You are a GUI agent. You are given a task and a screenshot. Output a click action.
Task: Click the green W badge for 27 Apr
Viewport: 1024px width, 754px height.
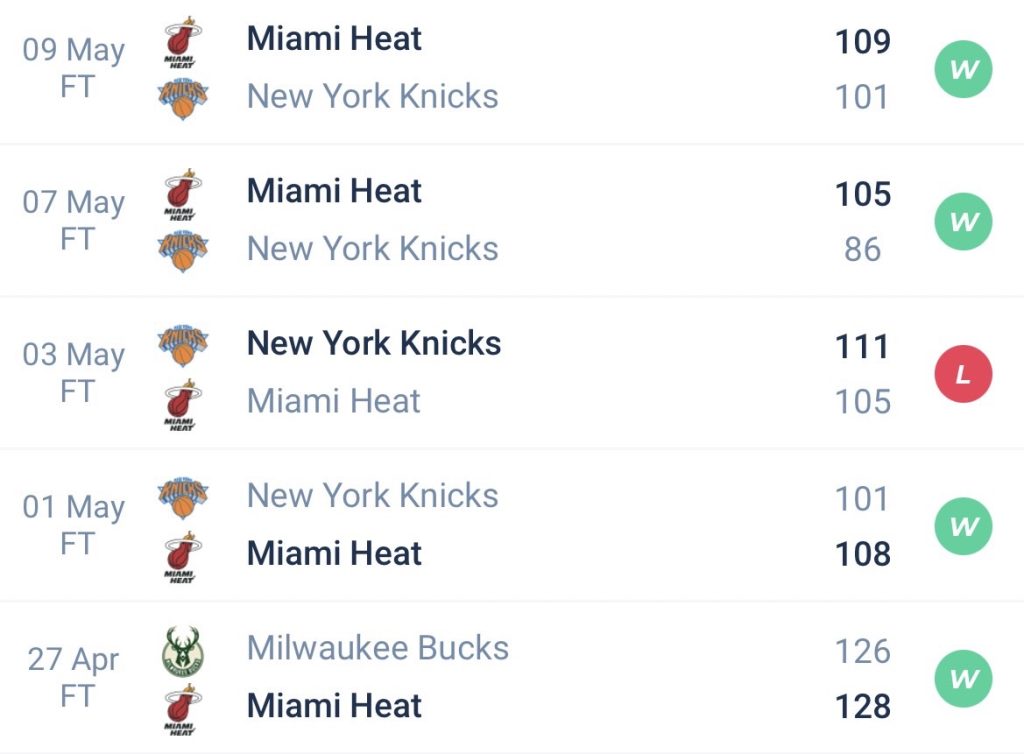[x=963, y=679]
